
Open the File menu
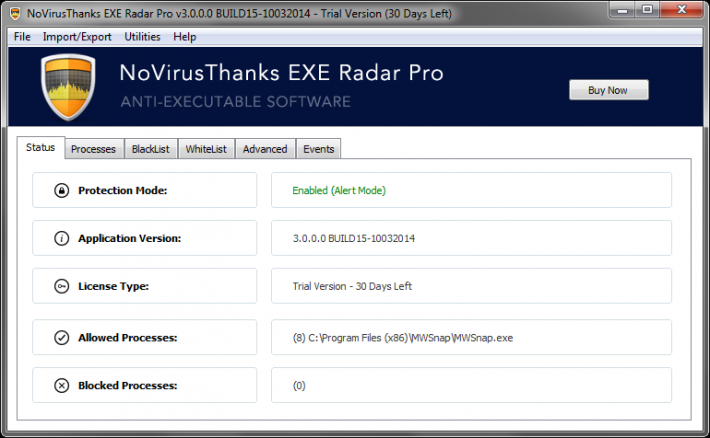pyautogui.click(x=22, y=37)
